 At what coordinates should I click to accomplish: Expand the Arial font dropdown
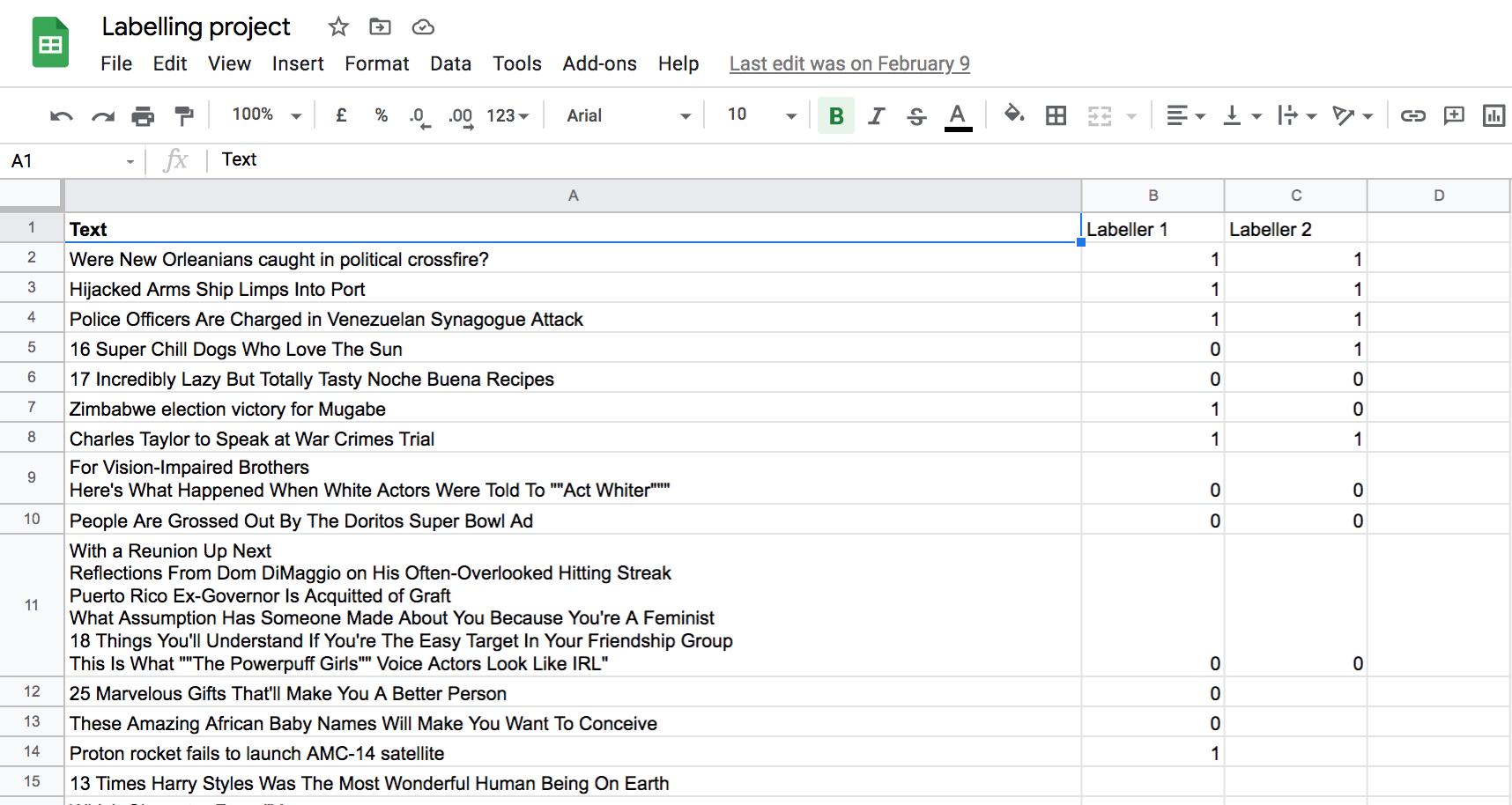pos(628,116)
